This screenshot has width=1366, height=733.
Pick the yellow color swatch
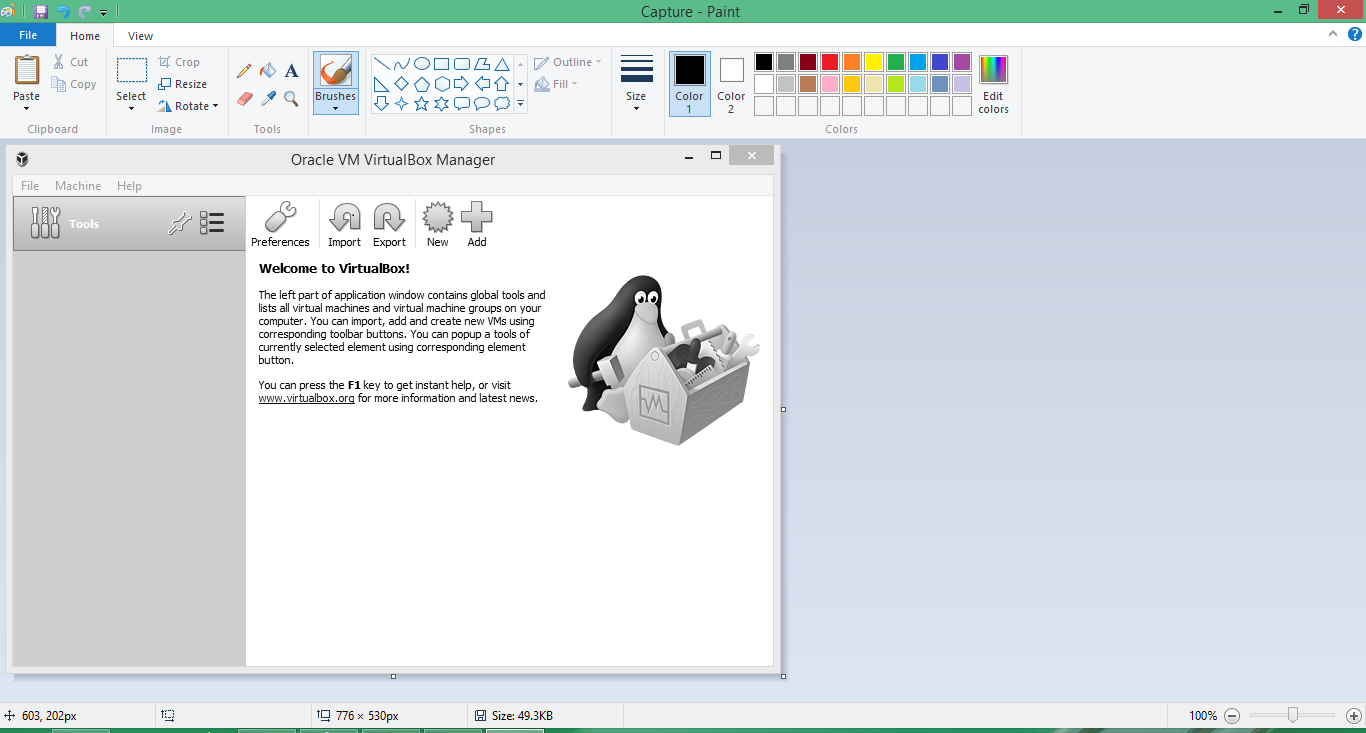[874, 62]
